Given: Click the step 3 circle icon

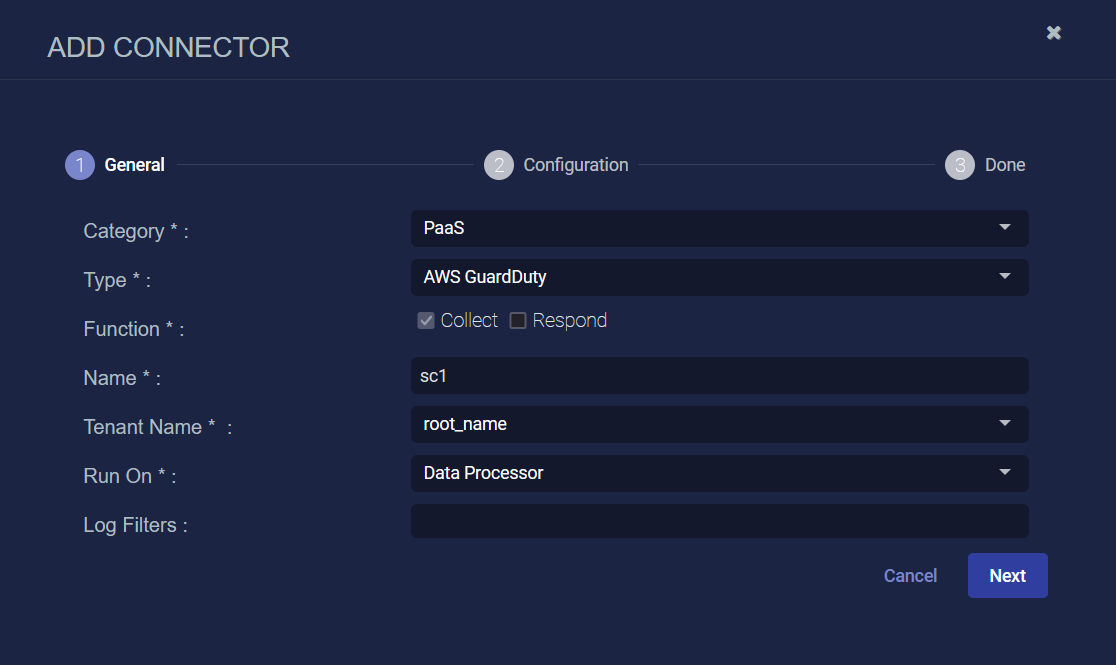Looking at the screenshot, I should [x=960, y=165].
